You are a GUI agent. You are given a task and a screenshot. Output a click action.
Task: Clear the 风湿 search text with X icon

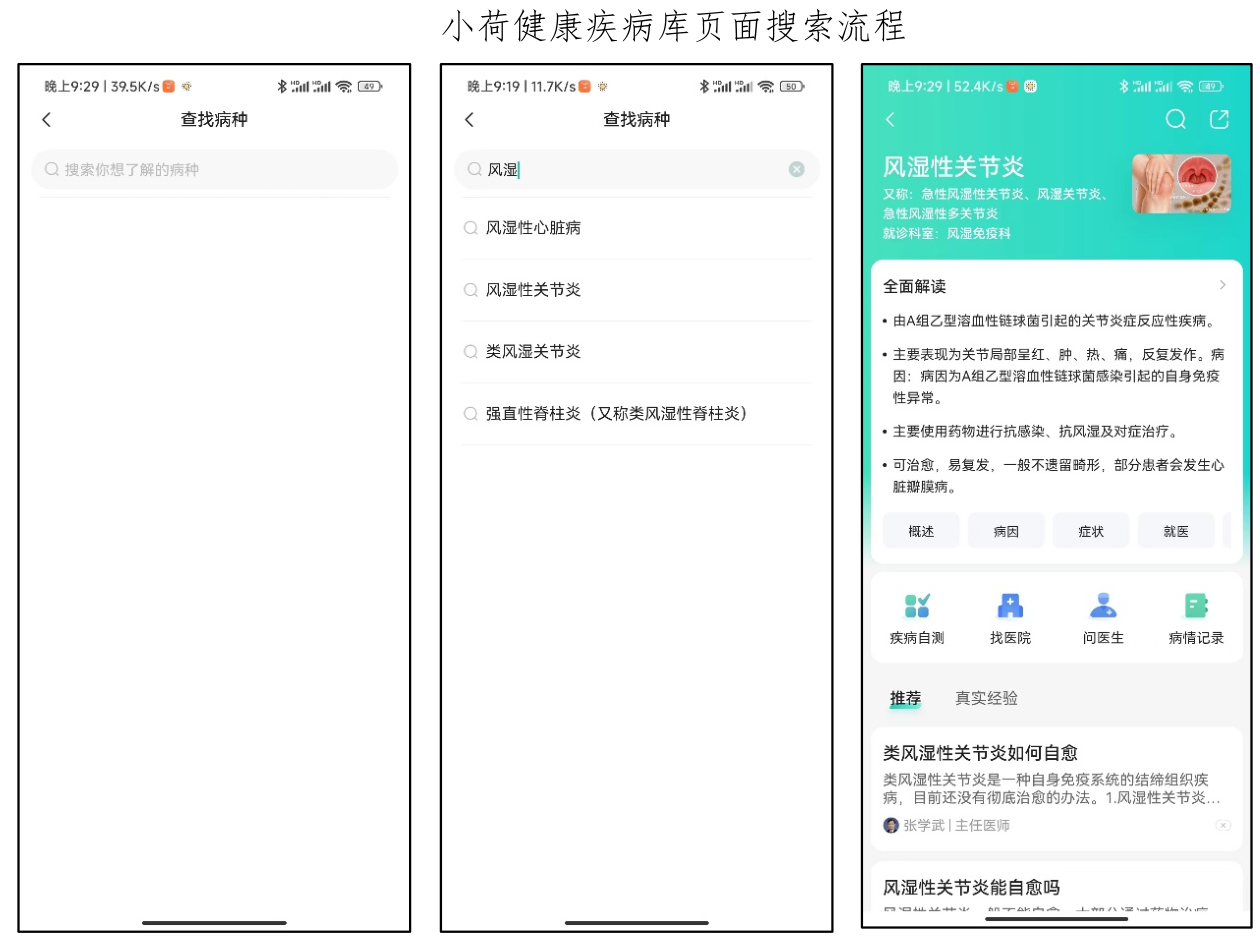point(796,170)
